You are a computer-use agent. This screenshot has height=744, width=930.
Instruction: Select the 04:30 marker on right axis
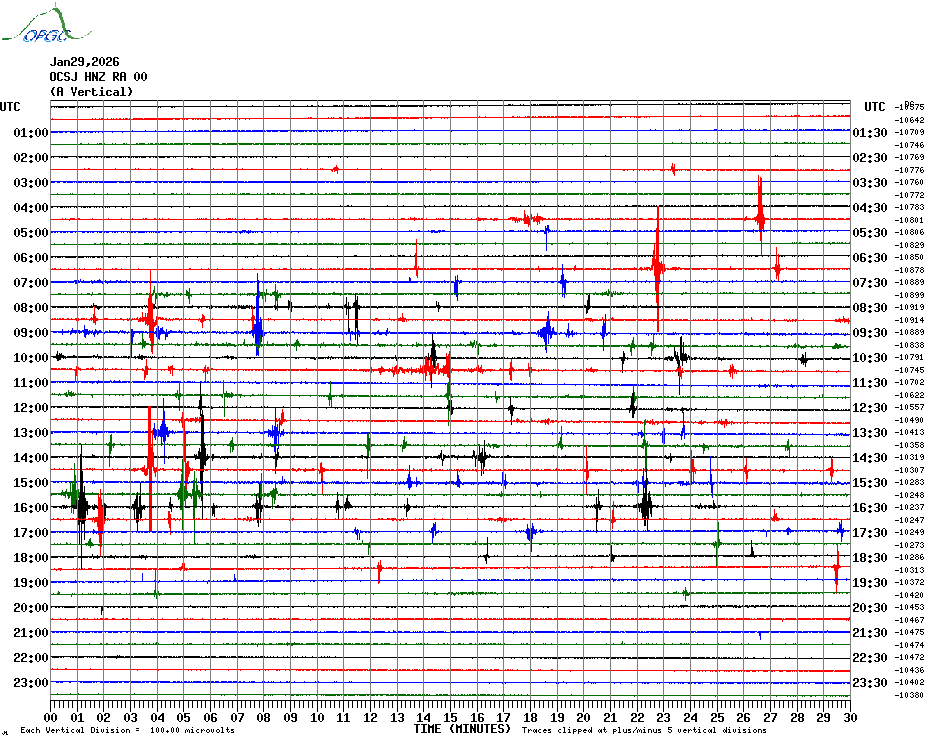[870, 208]
